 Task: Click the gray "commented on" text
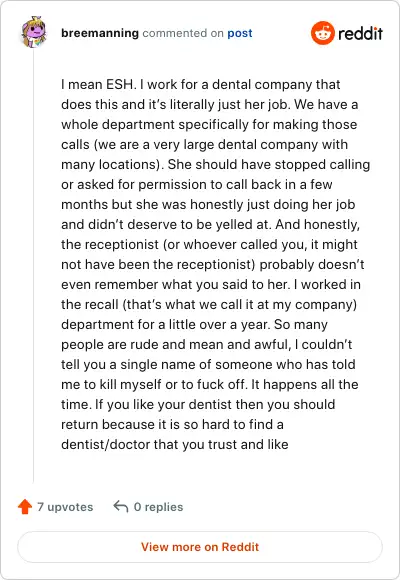tap(183, 33)
